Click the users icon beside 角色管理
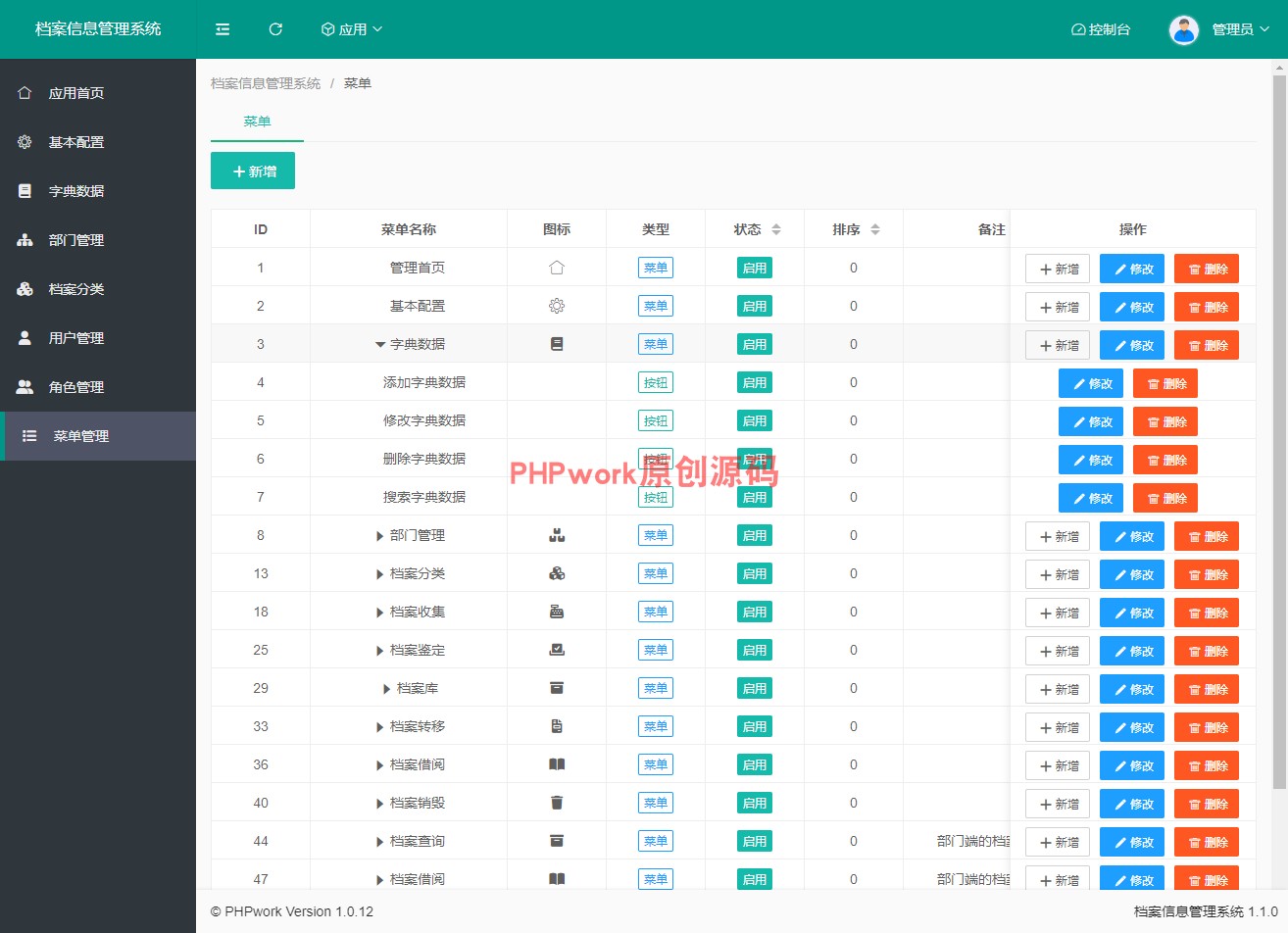The width and height of the screenshot is (1288, 933). [x=25, y=387]
